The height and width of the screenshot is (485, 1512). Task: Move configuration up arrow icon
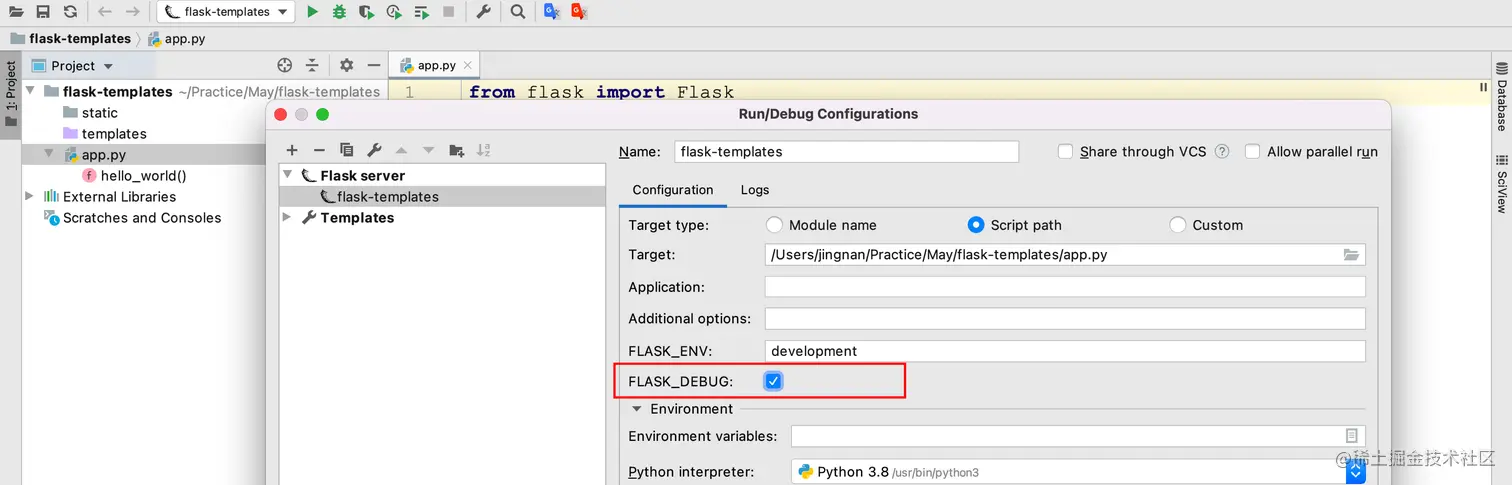(x=401, y=150)
